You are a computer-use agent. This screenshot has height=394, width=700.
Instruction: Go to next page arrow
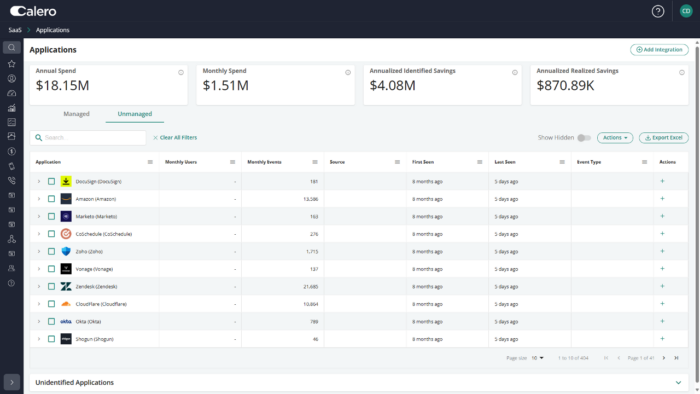click(664, 358)
